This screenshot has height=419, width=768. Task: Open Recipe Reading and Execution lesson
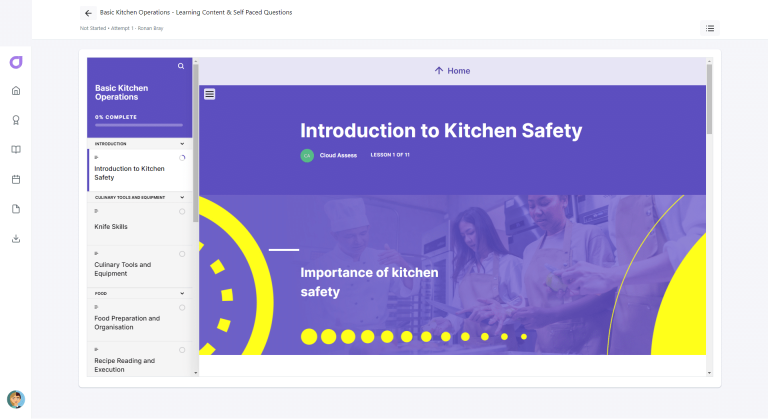click(x=140, y=360)
